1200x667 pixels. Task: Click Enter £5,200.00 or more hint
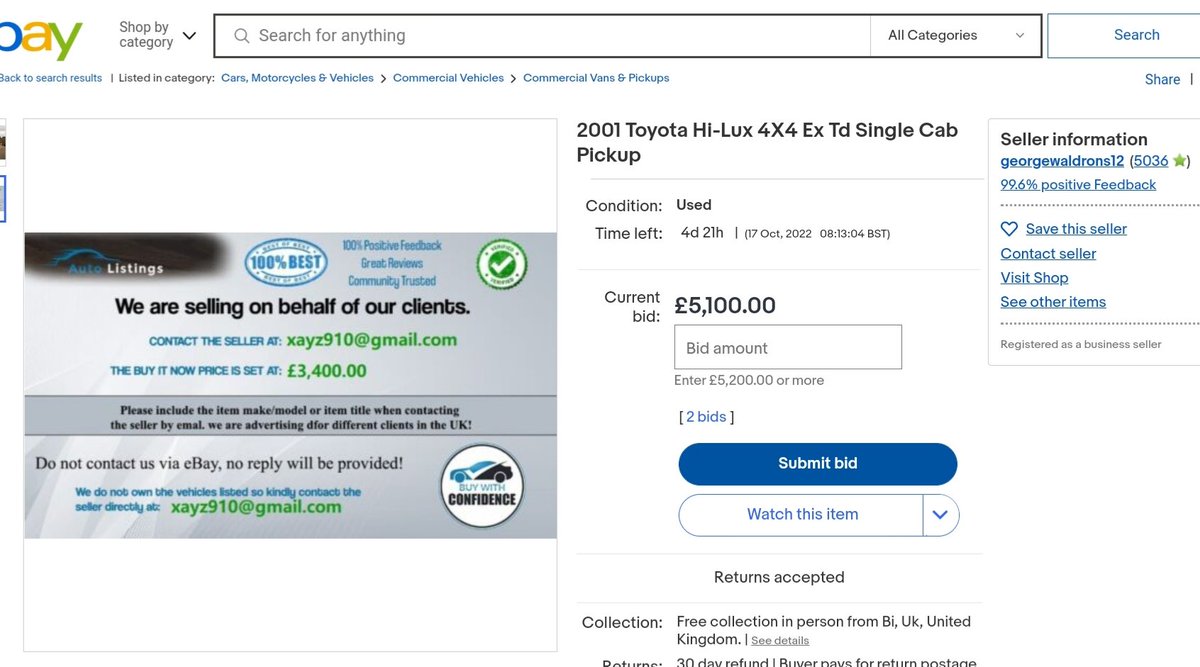pyautogui.click(x=749, y=381)
